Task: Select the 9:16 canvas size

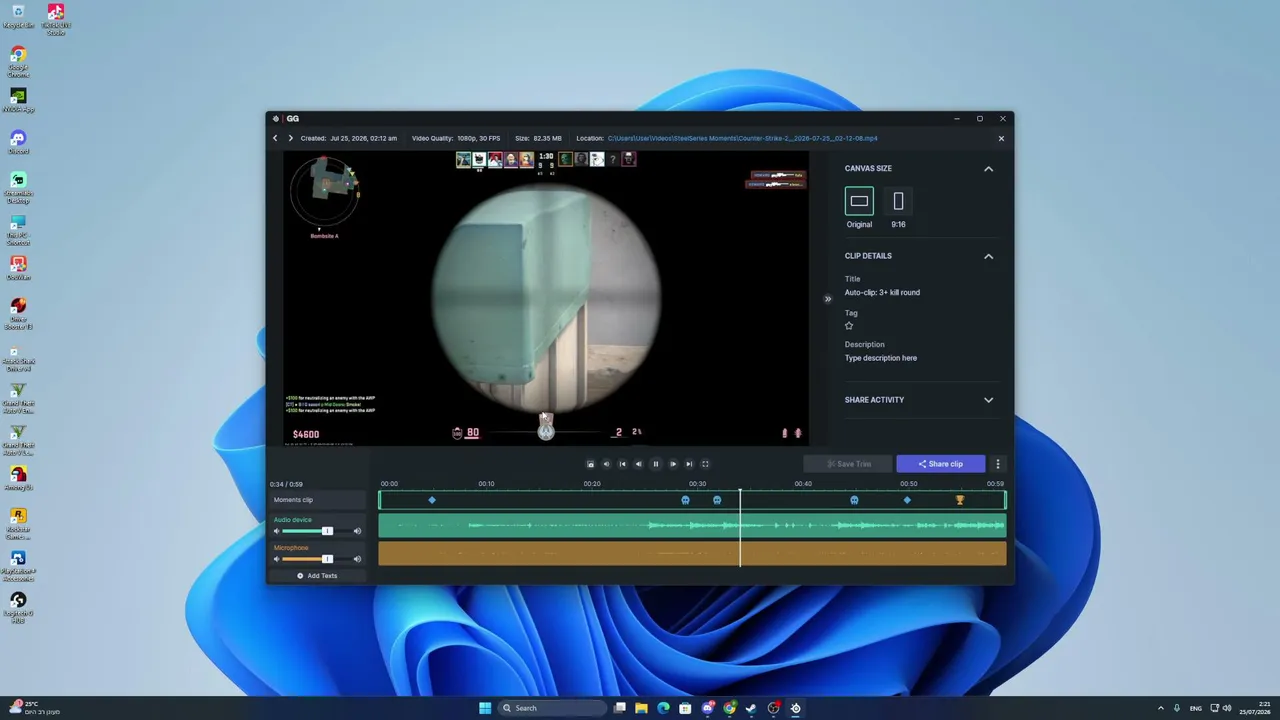Action: [898, 201]
